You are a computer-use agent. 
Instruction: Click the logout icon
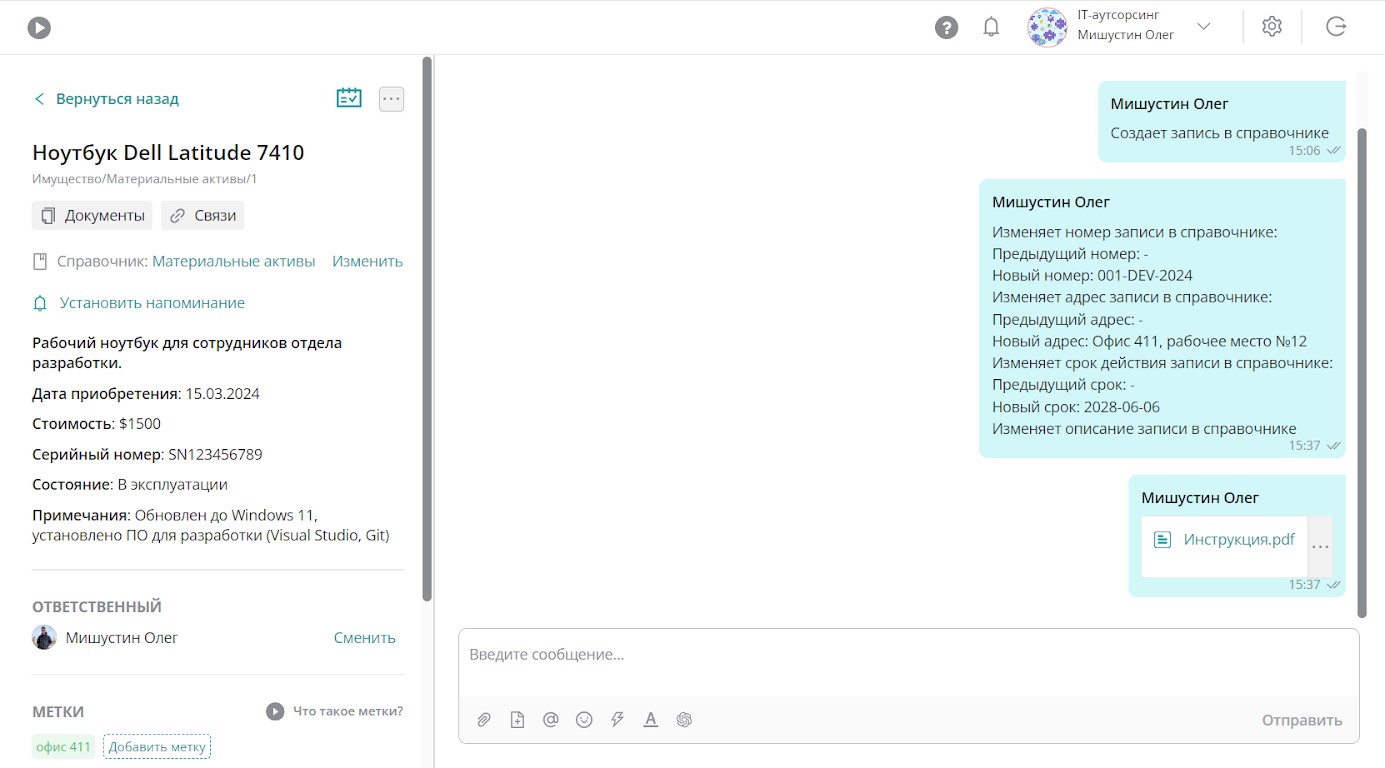pyautogui.click(x=1336, y=27)
